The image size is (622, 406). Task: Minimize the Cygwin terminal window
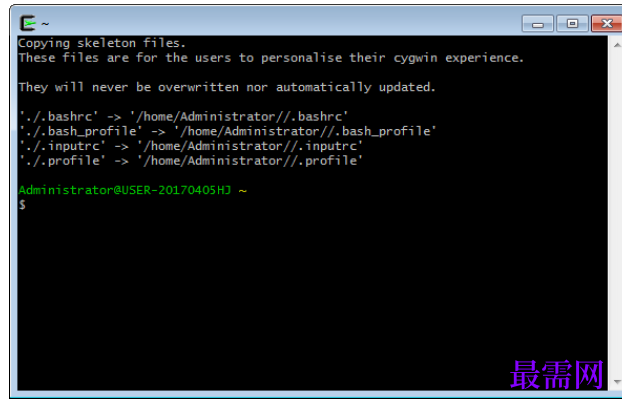tap(538, 23)
